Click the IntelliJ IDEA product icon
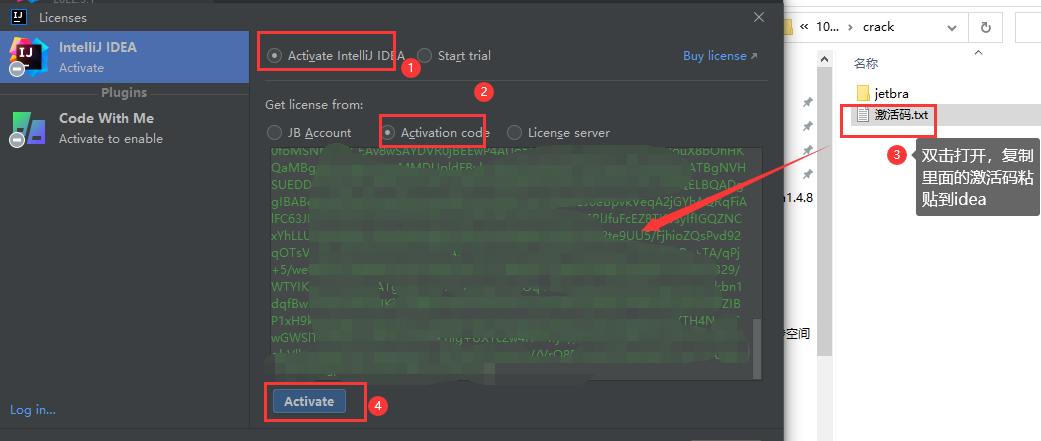 pyautogui.click(x=27, y=56)
